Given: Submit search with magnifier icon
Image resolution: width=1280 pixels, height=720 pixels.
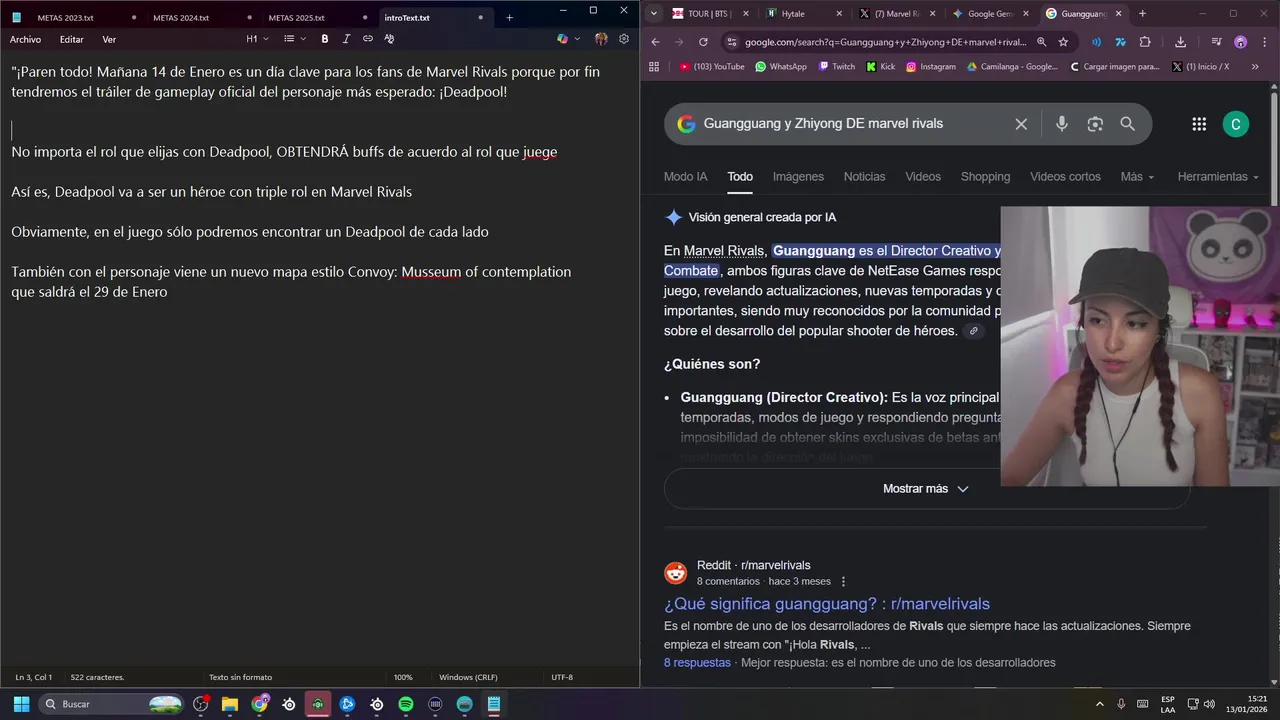Looking at the screenshot, I should click(1128, 124).
